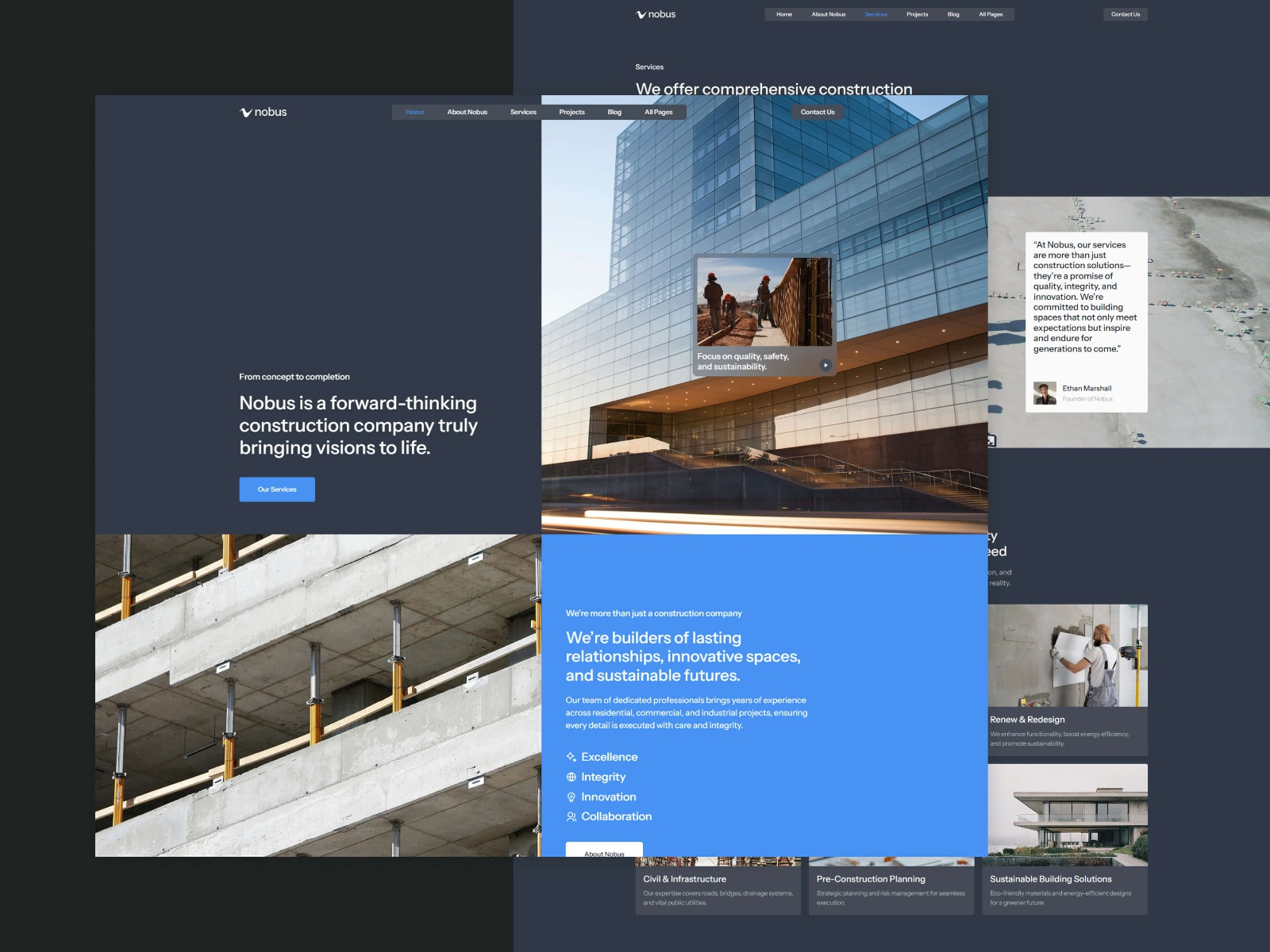Select the sparkle icon beside Excellence
The image size is (1270, 952).
[571, 757]
